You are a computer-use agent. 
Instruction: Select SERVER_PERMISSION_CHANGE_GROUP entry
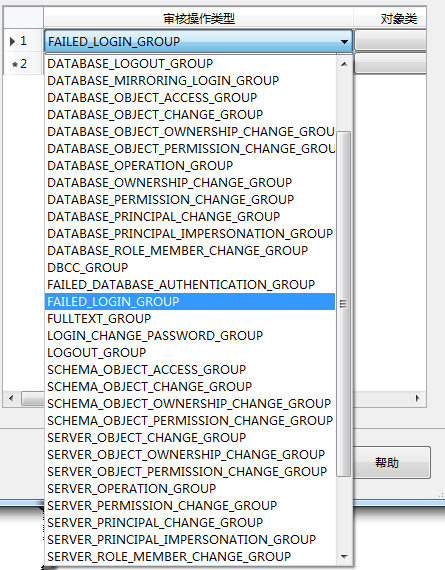click(190, 506)
